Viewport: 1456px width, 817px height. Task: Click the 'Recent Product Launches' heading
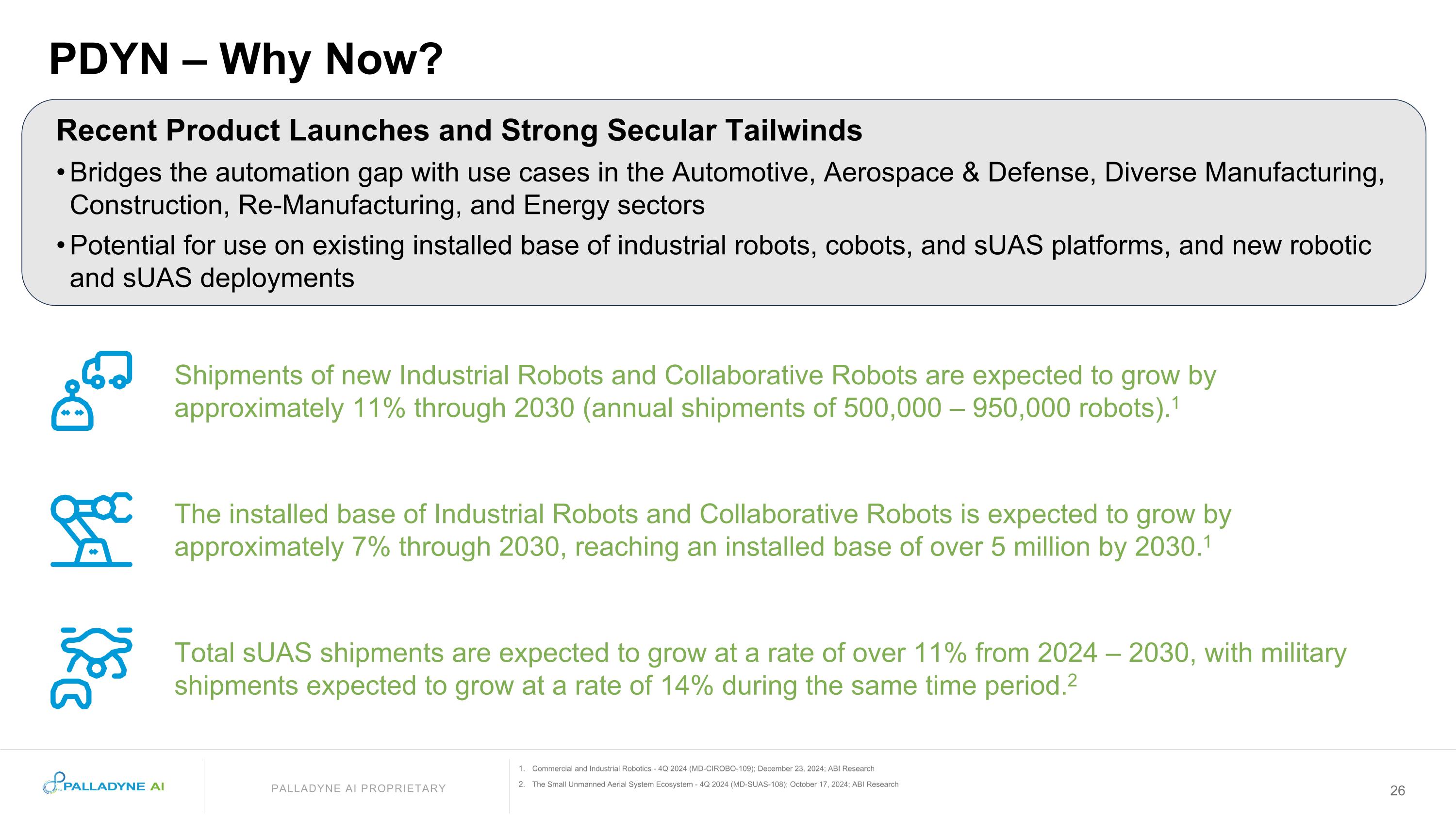coord(459,131)
